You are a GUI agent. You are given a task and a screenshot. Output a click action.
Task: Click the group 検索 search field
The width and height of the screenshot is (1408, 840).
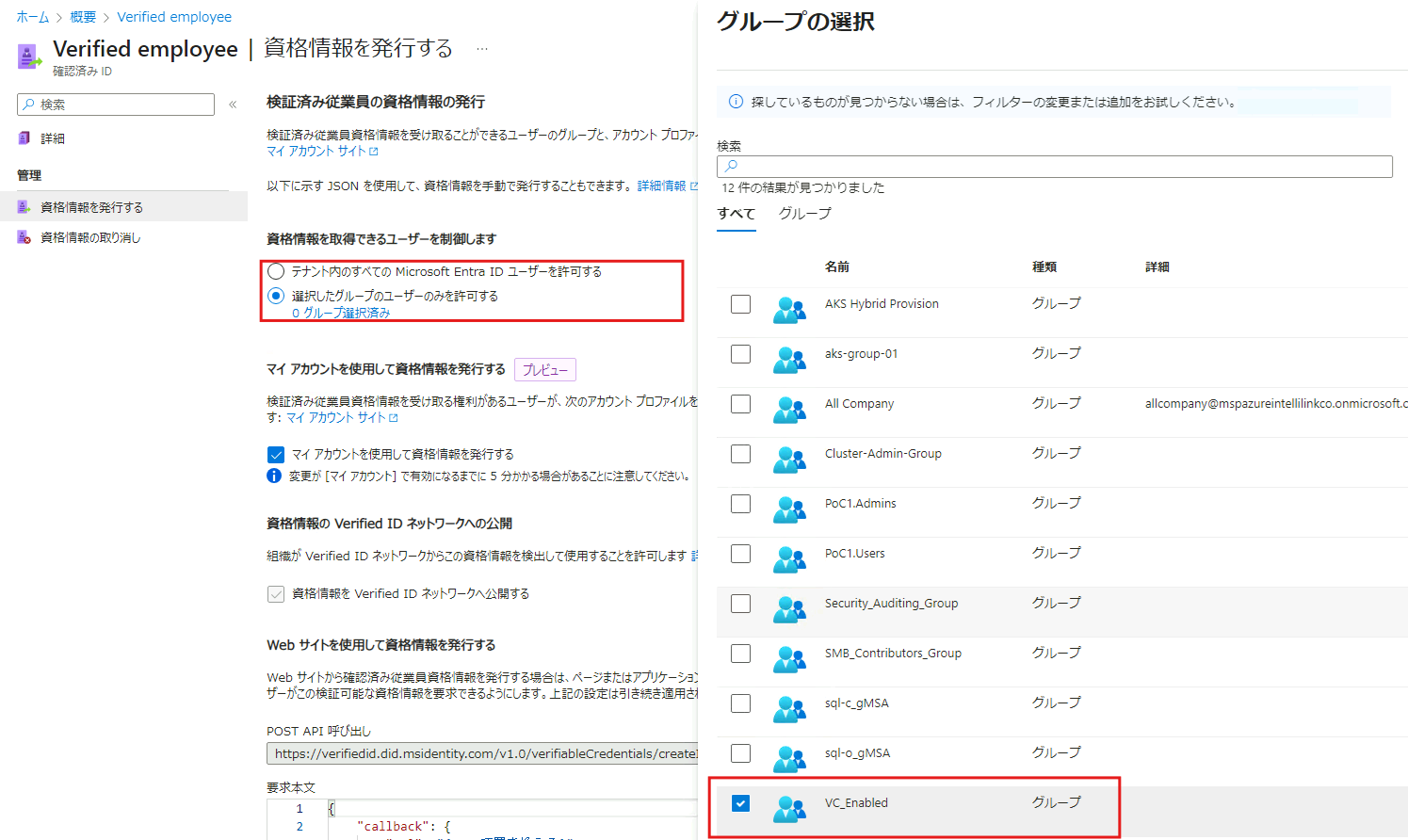(x=1055, y=166)
